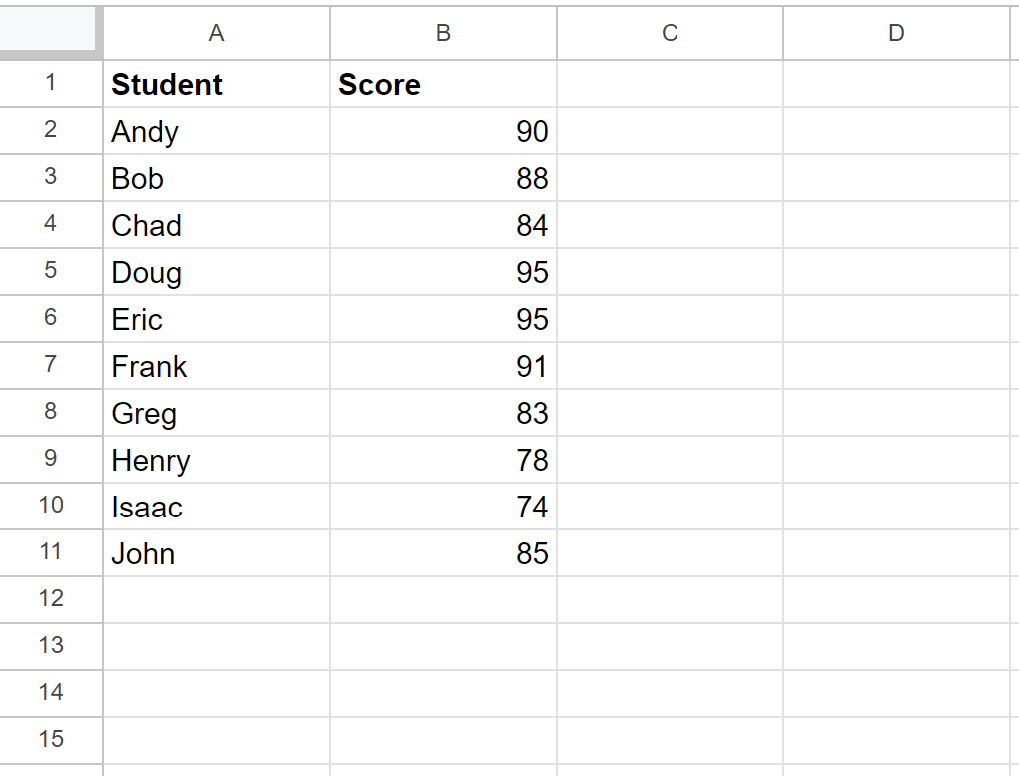Select the Score header cell
The height and width of the screenshot is (776, 1019).
click(442, 84)
